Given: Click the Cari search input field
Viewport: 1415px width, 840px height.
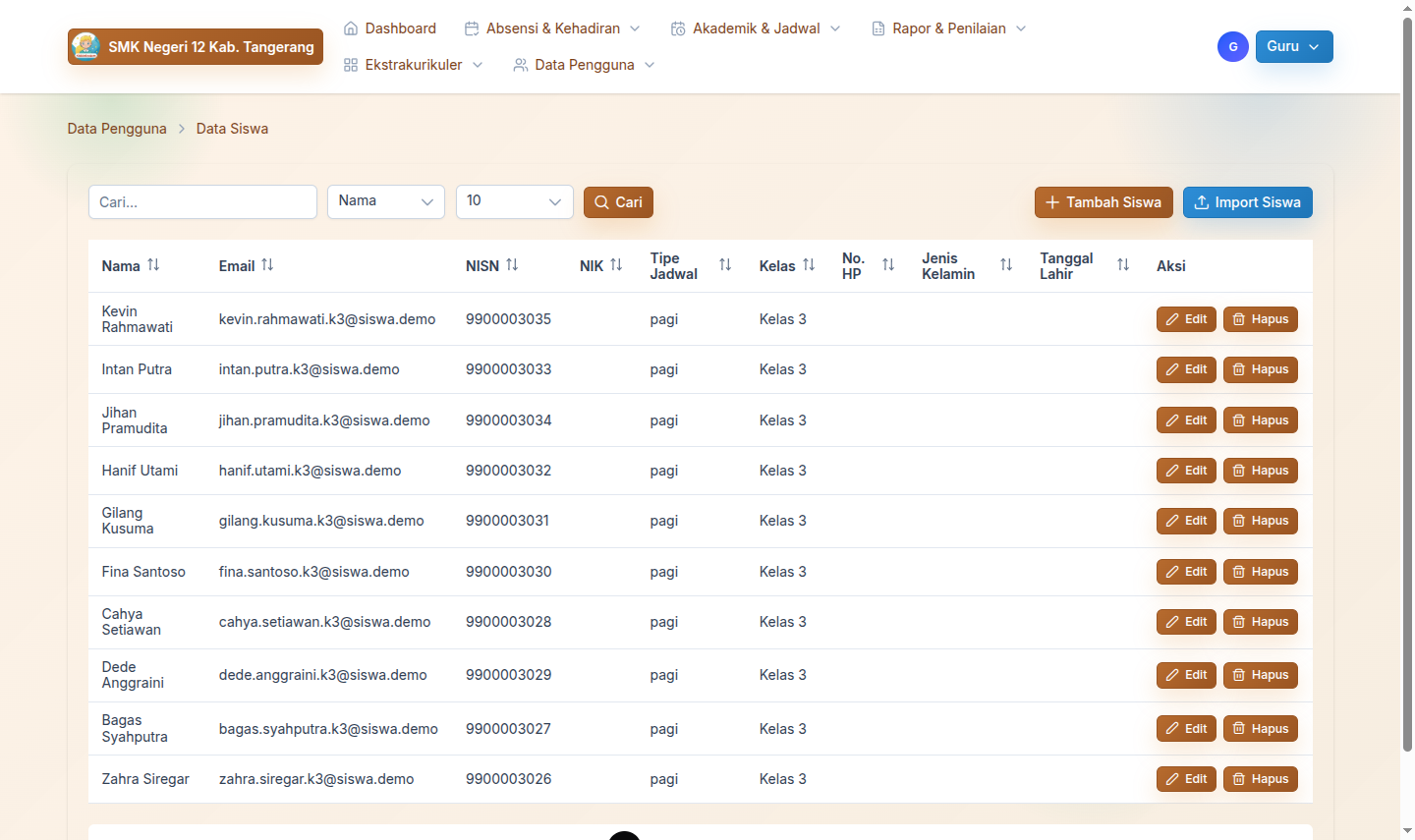Looking at the screenshot, I should (x=202, y=202).
